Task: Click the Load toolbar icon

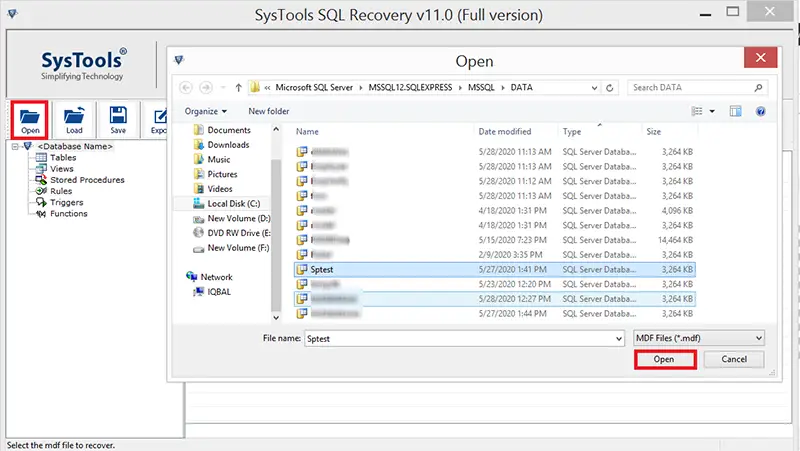Action: coord(74,120)
